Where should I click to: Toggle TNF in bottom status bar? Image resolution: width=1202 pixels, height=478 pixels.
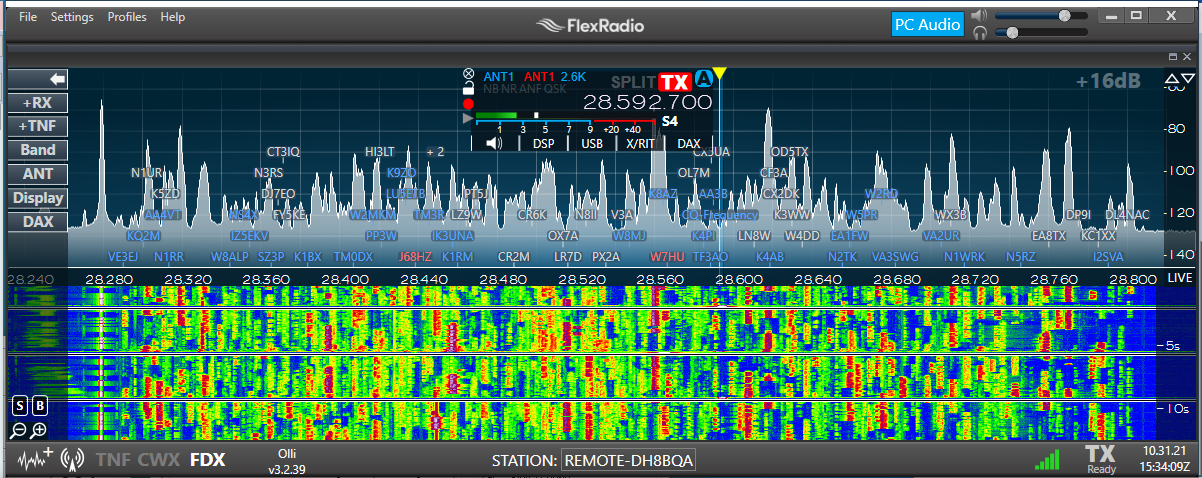pyautogui.click(x=113, y=460)
